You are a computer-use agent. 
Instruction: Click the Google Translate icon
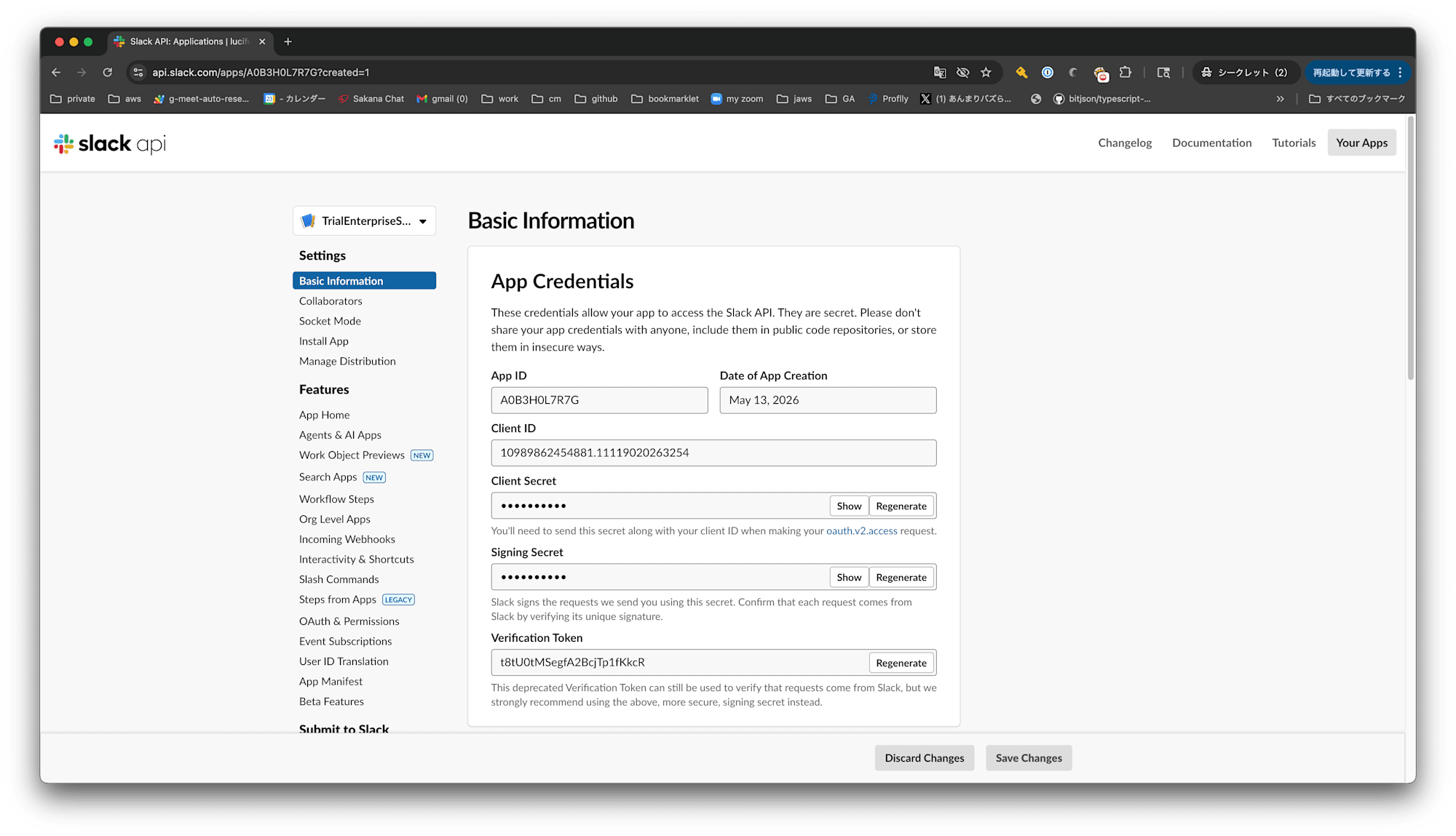[940, 73]
